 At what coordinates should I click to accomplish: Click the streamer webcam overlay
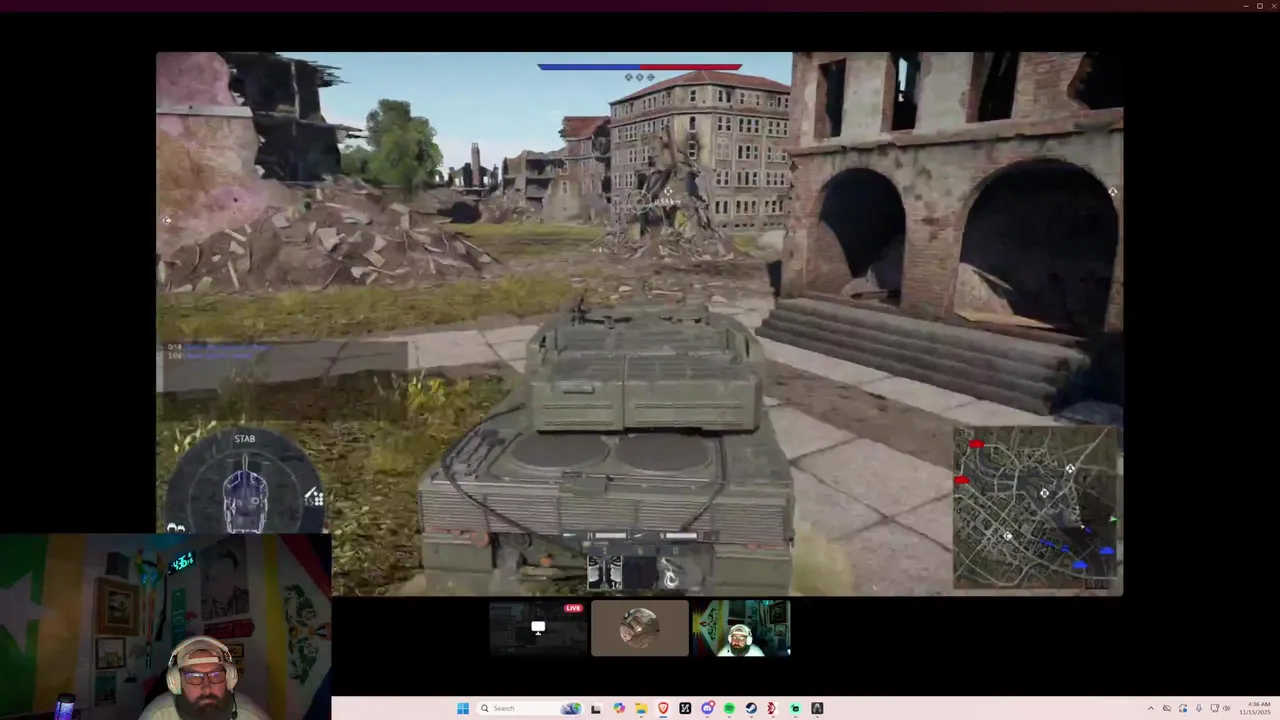click(x=166, y=627)
